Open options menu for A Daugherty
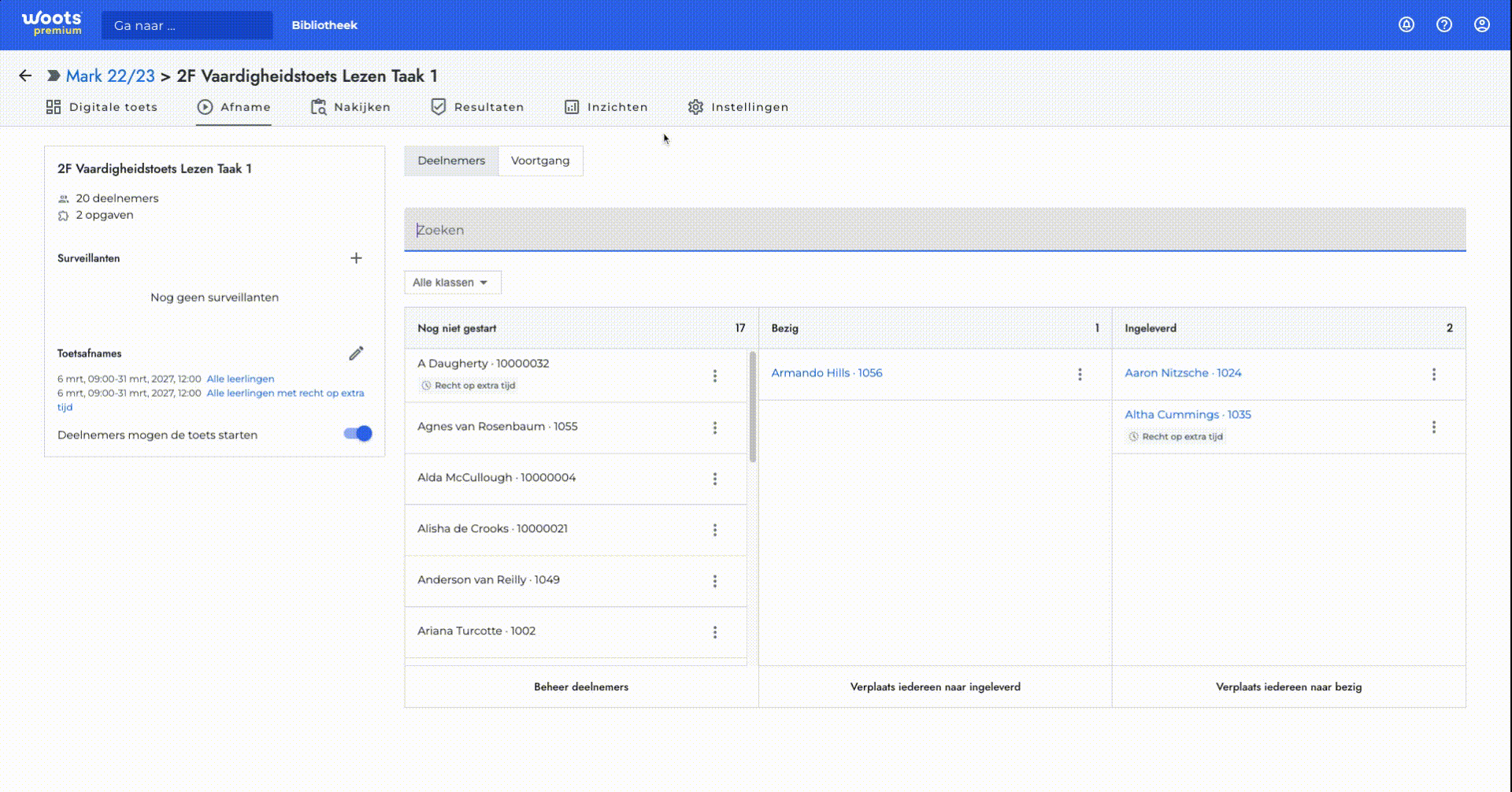Image resolution: width=1512 pixels, height=792 pixels. [715, 376]
